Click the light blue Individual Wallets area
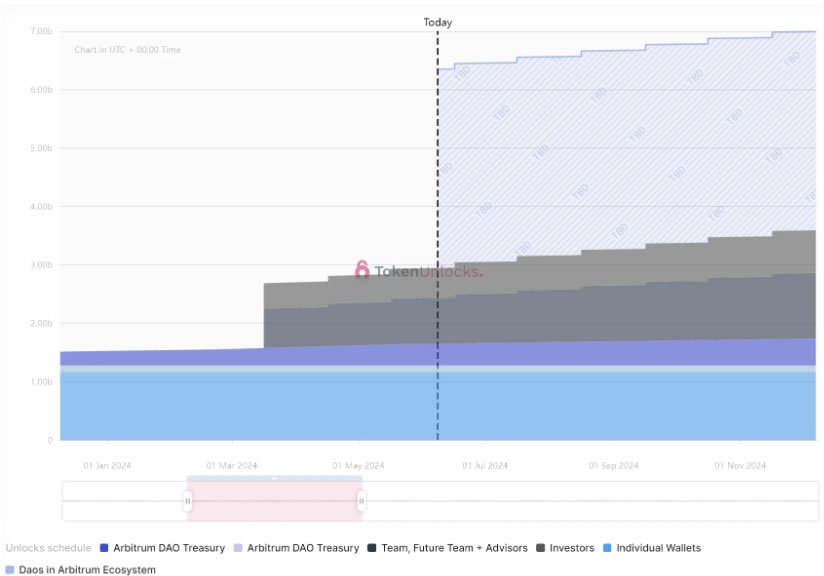Image resolution: width=824 pixels, height=576 pixels. point(438,406)
